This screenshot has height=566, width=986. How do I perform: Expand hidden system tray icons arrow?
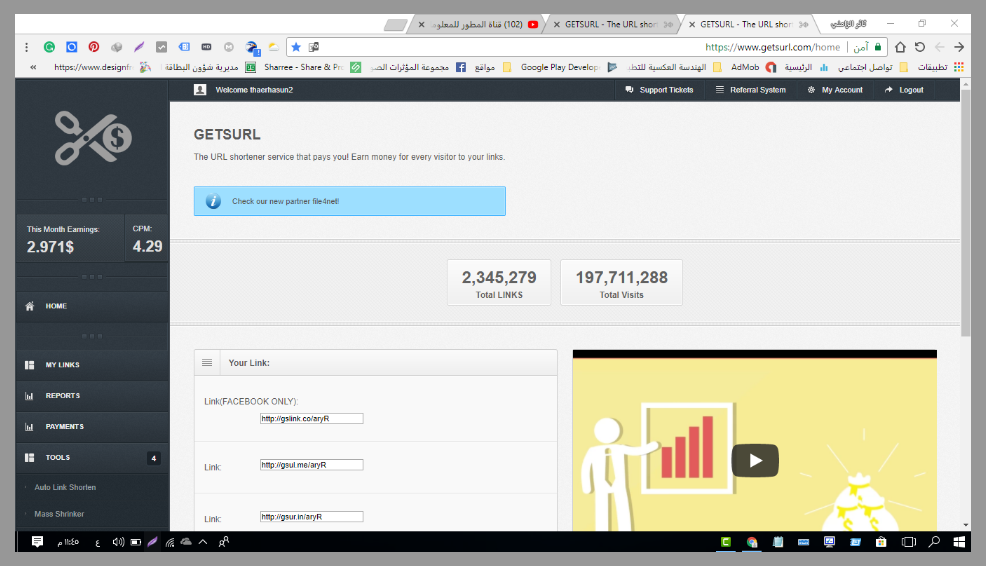(203, 542)
